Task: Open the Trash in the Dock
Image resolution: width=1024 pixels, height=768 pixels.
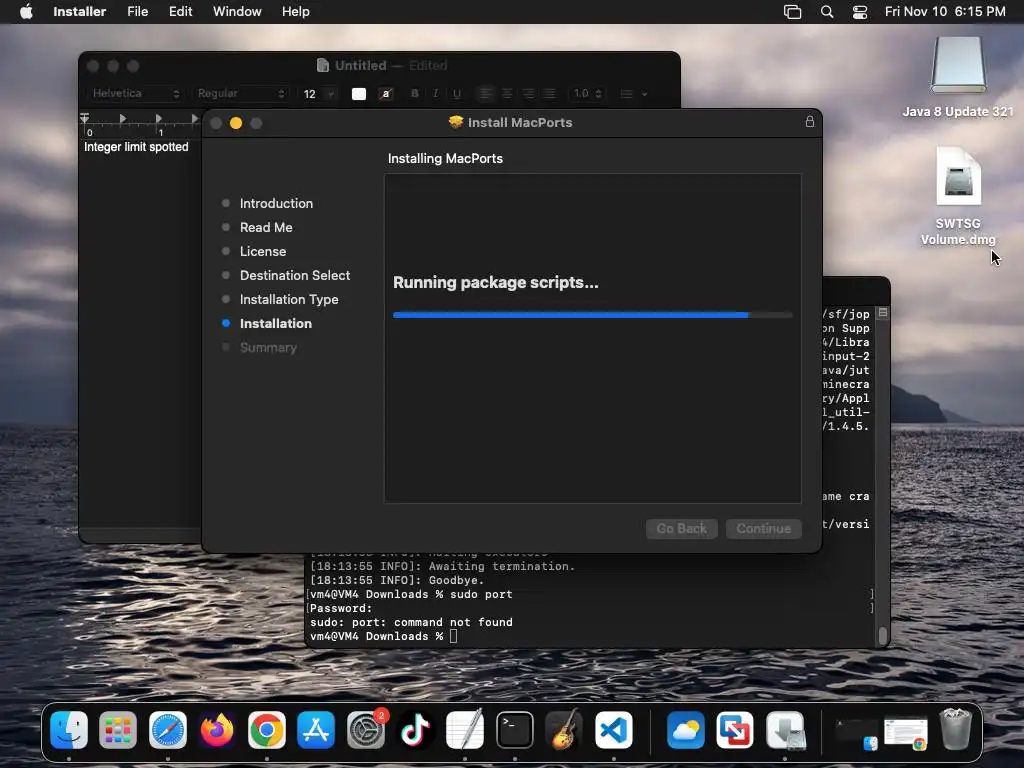Action: (955, 730)
